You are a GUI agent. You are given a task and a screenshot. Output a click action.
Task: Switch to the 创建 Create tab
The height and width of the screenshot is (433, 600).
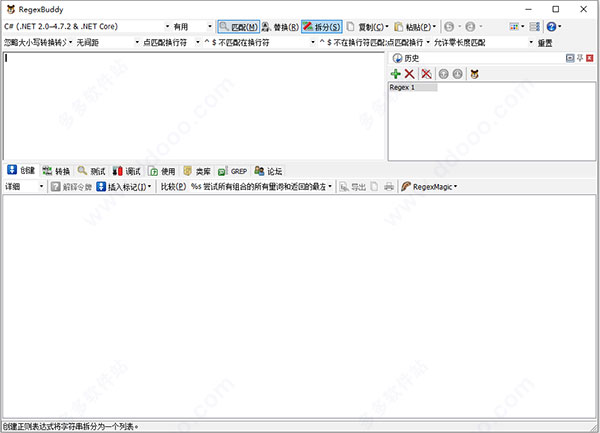tap(21, 171)
